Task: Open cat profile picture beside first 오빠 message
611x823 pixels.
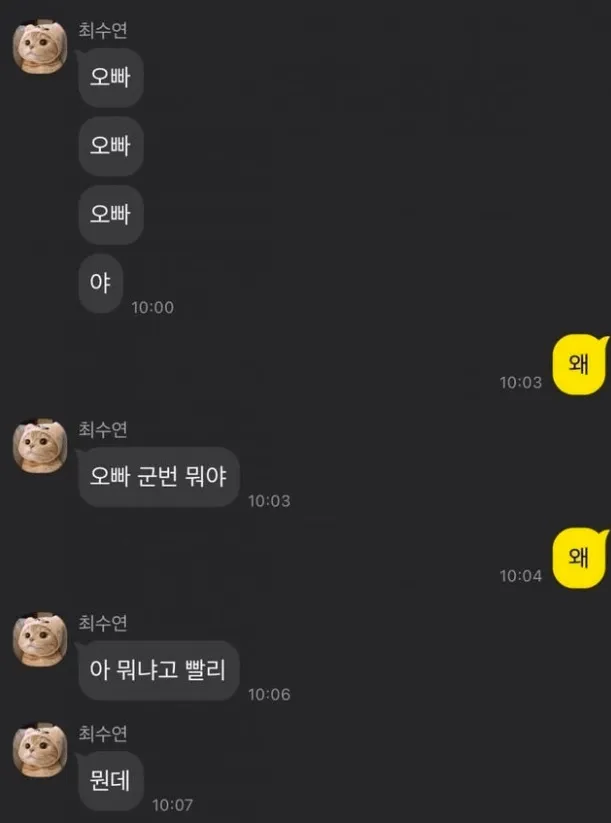Action: (x=40, y=47)
